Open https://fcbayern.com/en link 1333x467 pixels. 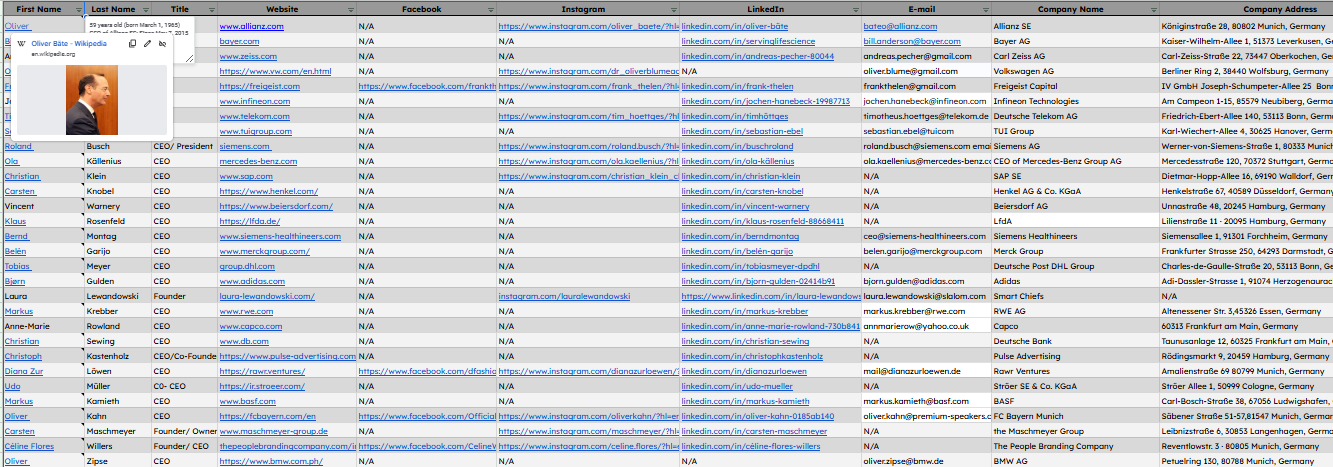[268, 416]
